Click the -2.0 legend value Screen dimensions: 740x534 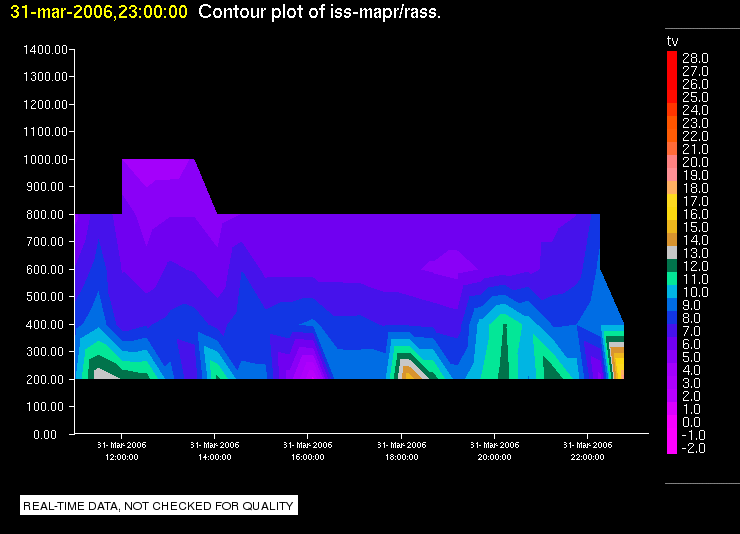coord(693,448)
